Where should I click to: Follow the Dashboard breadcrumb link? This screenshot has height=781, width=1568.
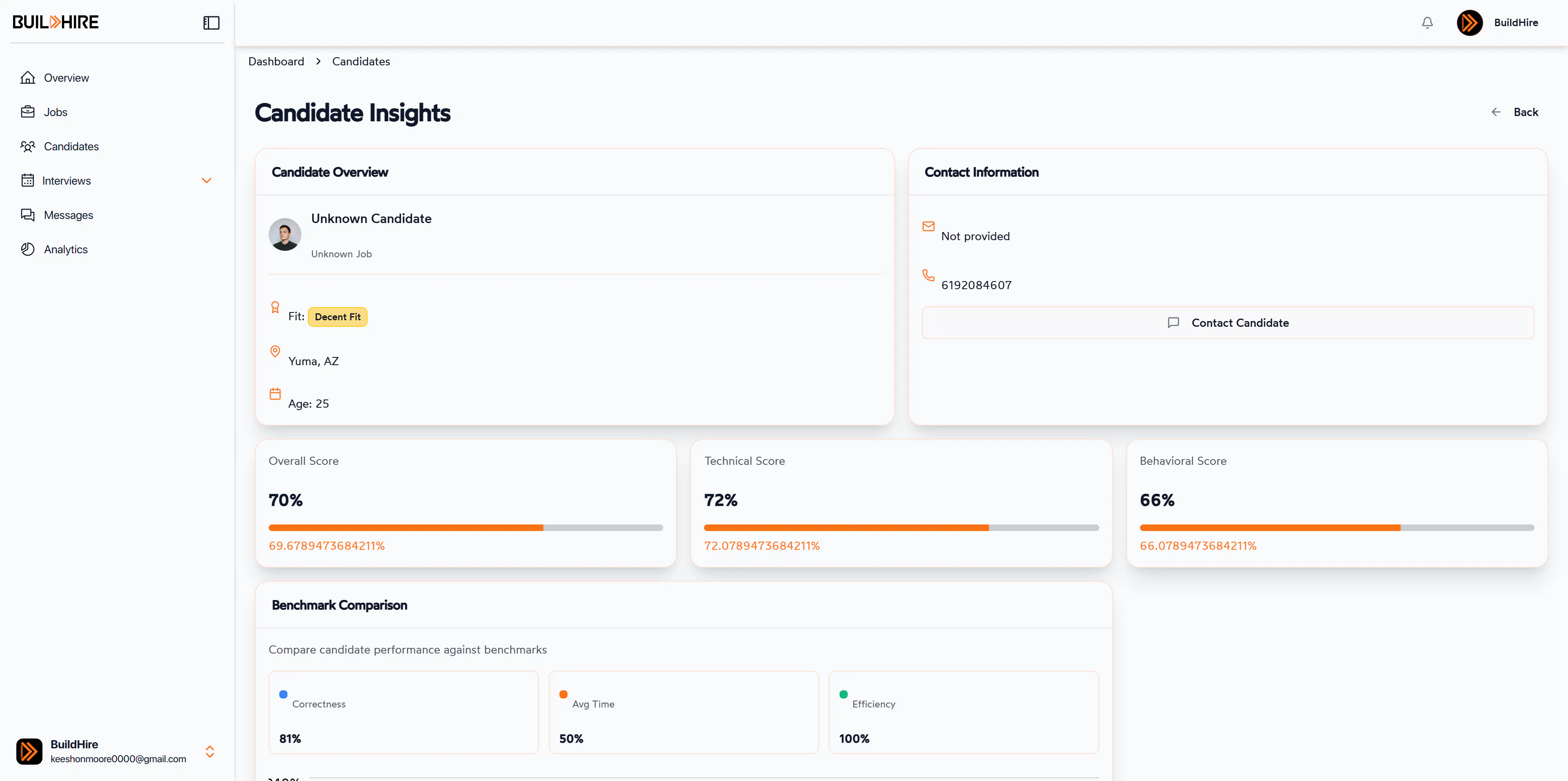click(x=276, y=62)
